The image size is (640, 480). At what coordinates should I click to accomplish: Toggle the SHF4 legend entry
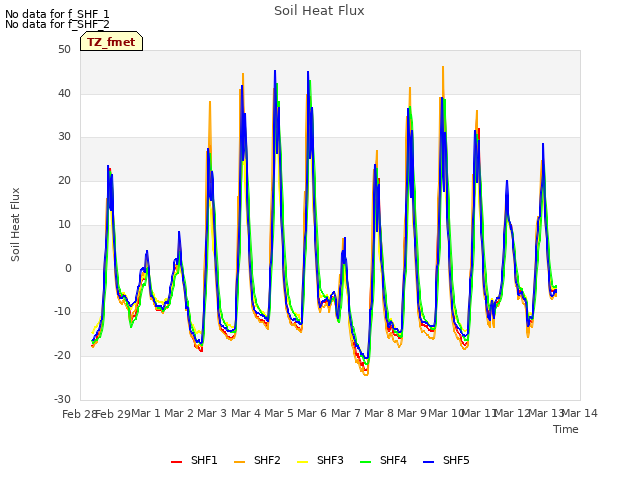(384, 460)
